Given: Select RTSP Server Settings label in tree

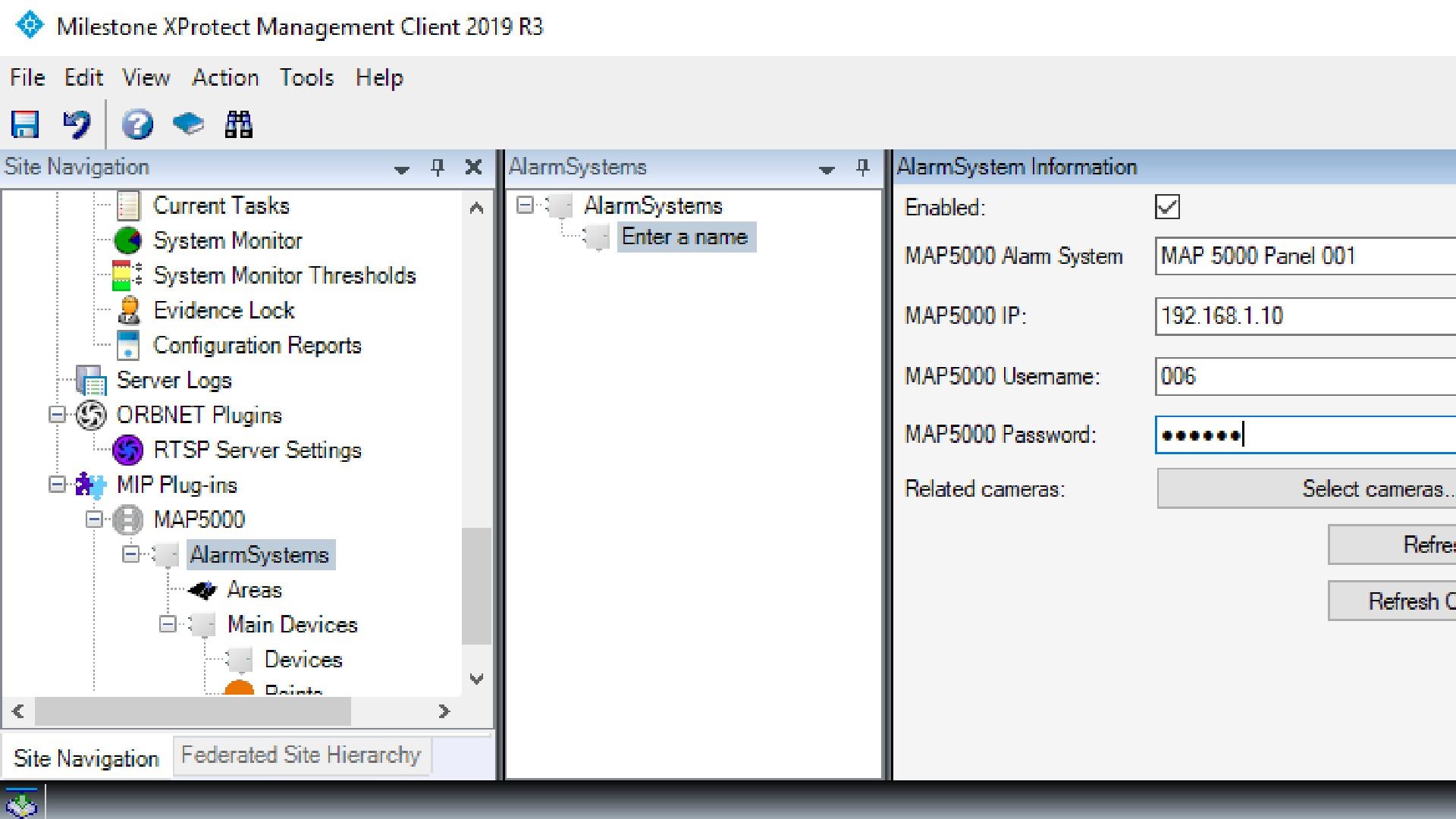Looking at the screenshot, I should point(257,450).
